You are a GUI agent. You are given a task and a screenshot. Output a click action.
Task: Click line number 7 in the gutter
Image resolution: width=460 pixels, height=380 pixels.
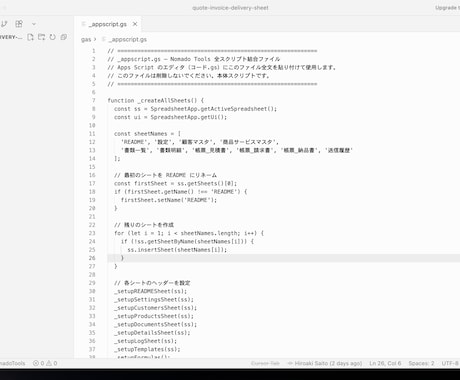[94, 100]
